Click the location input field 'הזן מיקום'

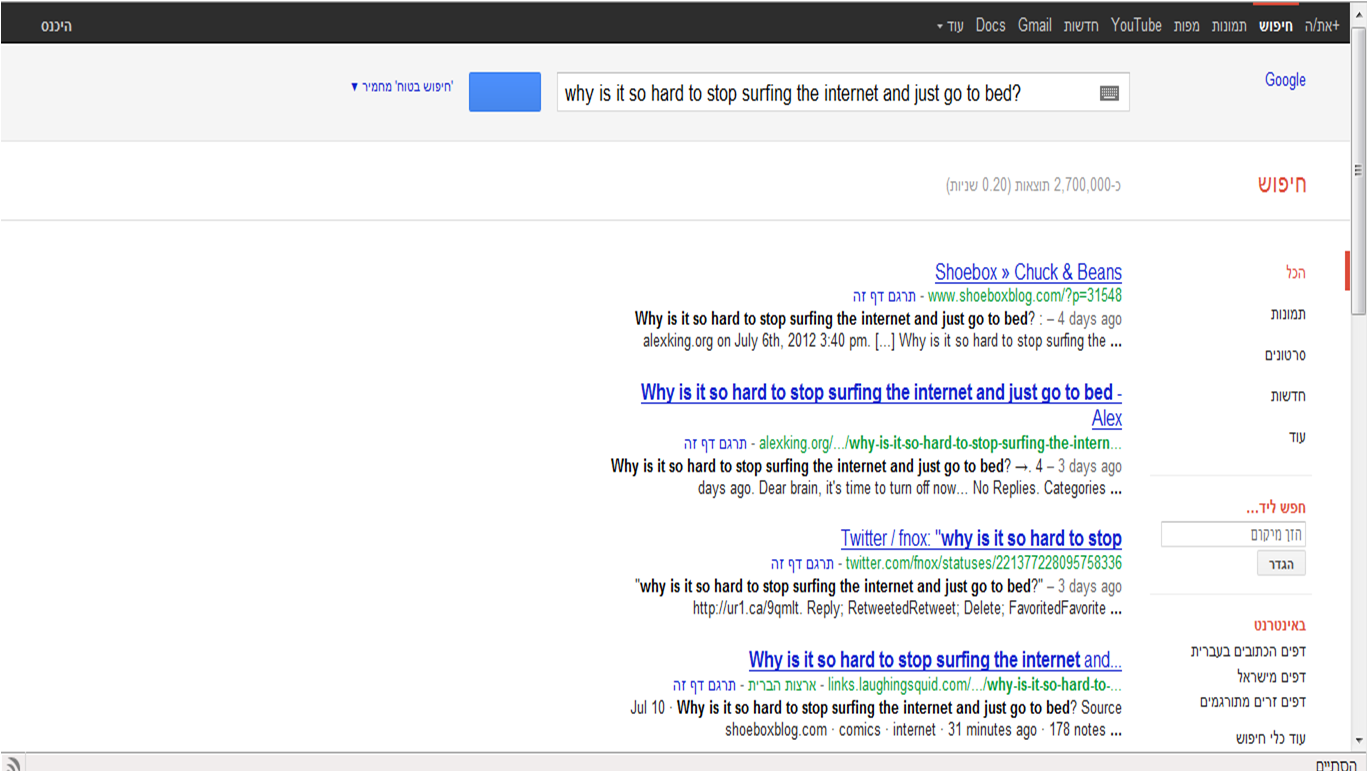point(1233,535)
